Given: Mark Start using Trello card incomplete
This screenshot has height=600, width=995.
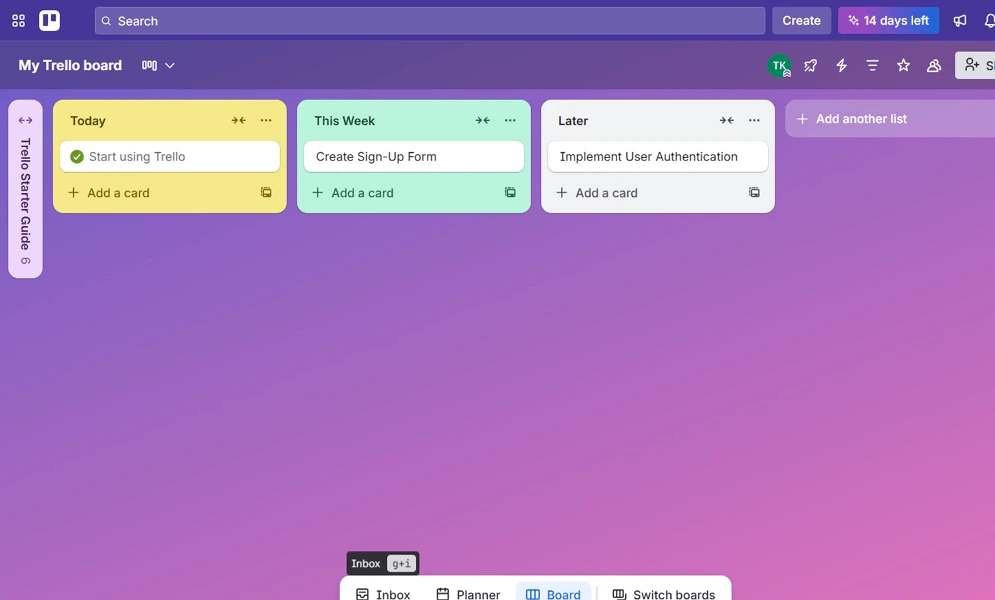Looking at the screenshot, I should click(x=77, y=157).
